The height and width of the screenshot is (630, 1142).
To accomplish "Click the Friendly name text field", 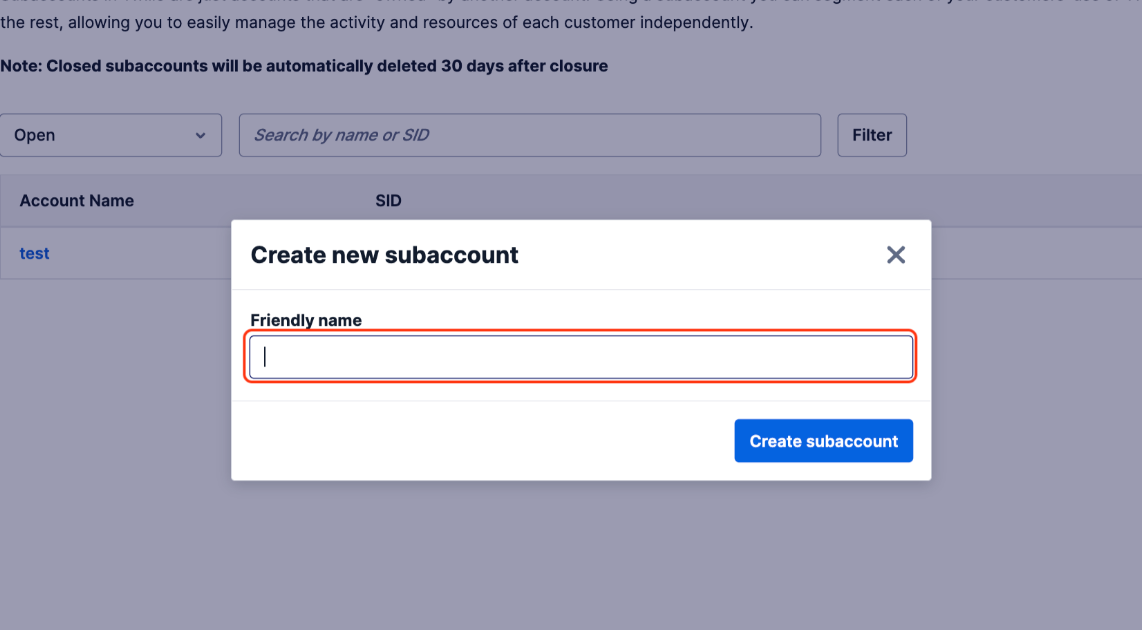I will click(x=580, y=357).
